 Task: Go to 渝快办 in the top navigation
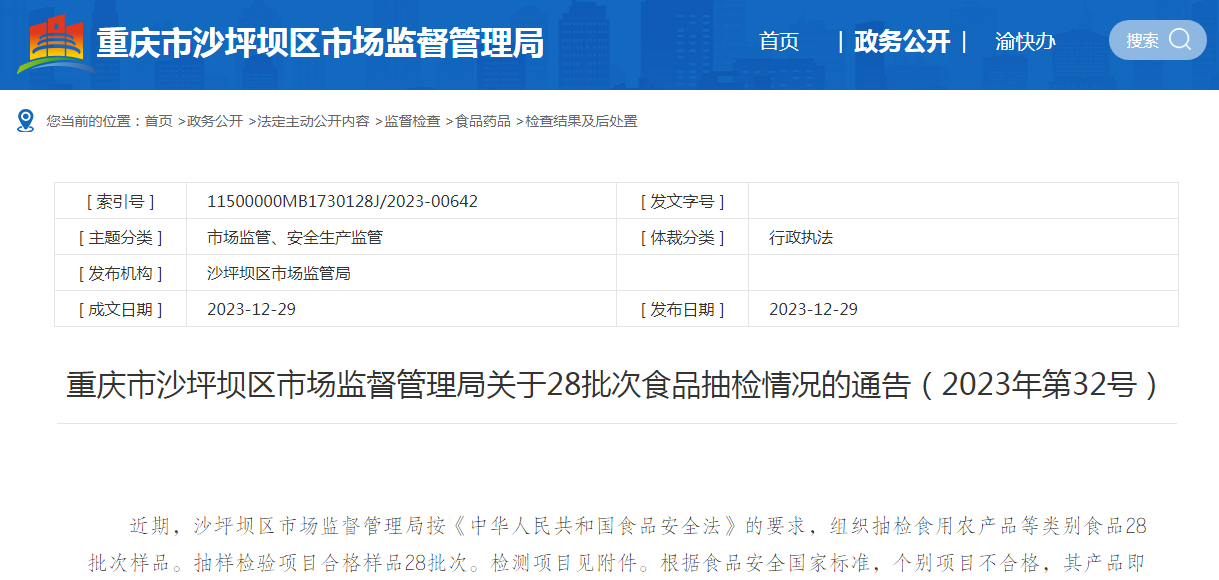click(x=1025, y=42)
